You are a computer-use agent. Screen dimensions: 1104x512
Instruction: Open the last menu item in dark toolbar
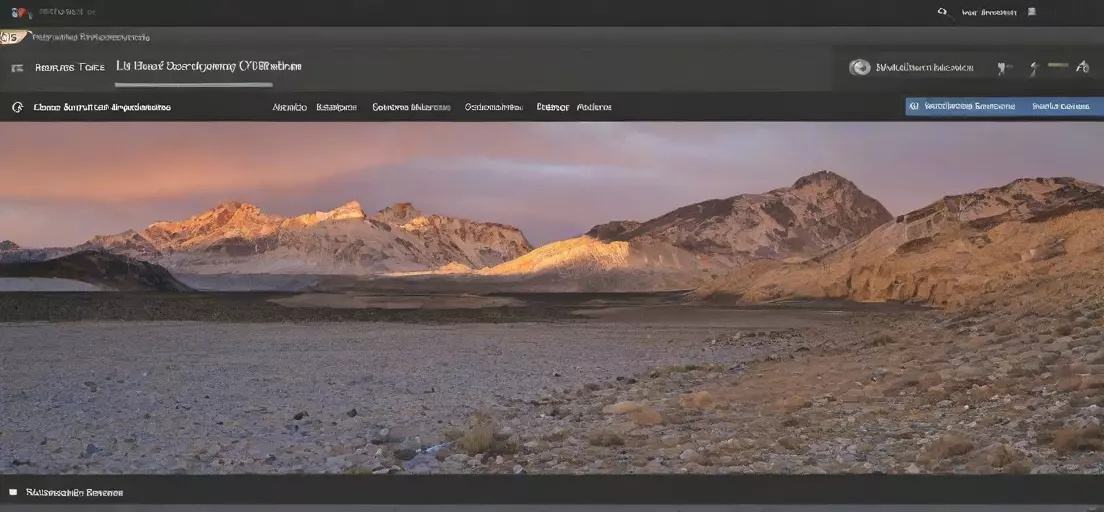coord(594,107)
